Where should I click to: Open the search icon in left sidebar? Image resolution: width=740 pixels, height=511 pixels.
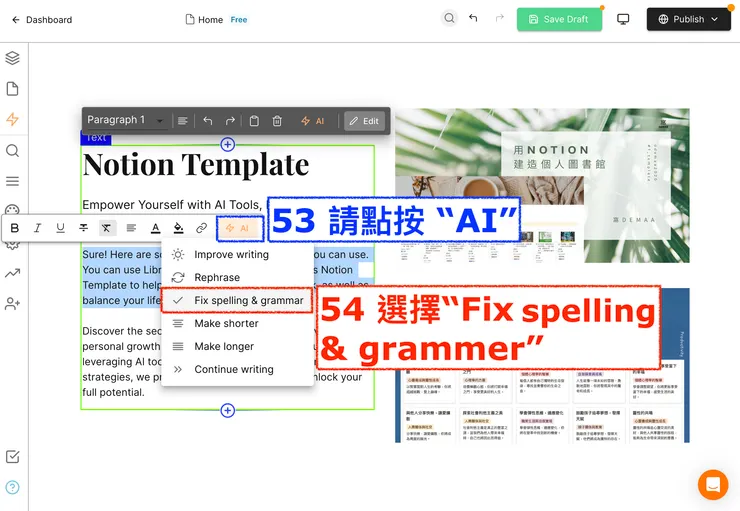[13, 151]
